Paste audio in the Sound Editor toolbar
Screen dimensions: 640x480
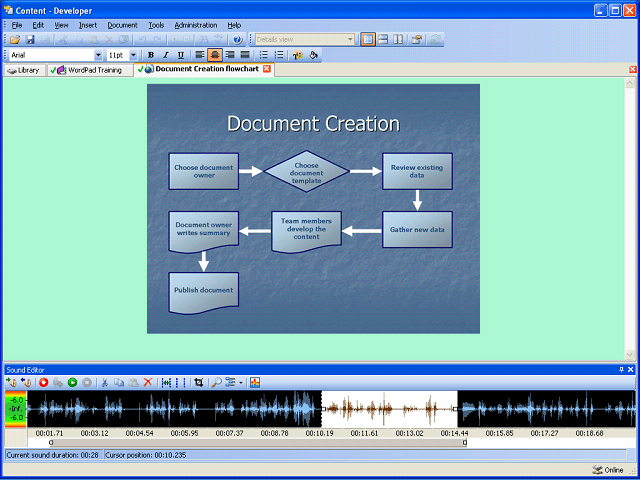pyautogui.click(x=133, y=382)
